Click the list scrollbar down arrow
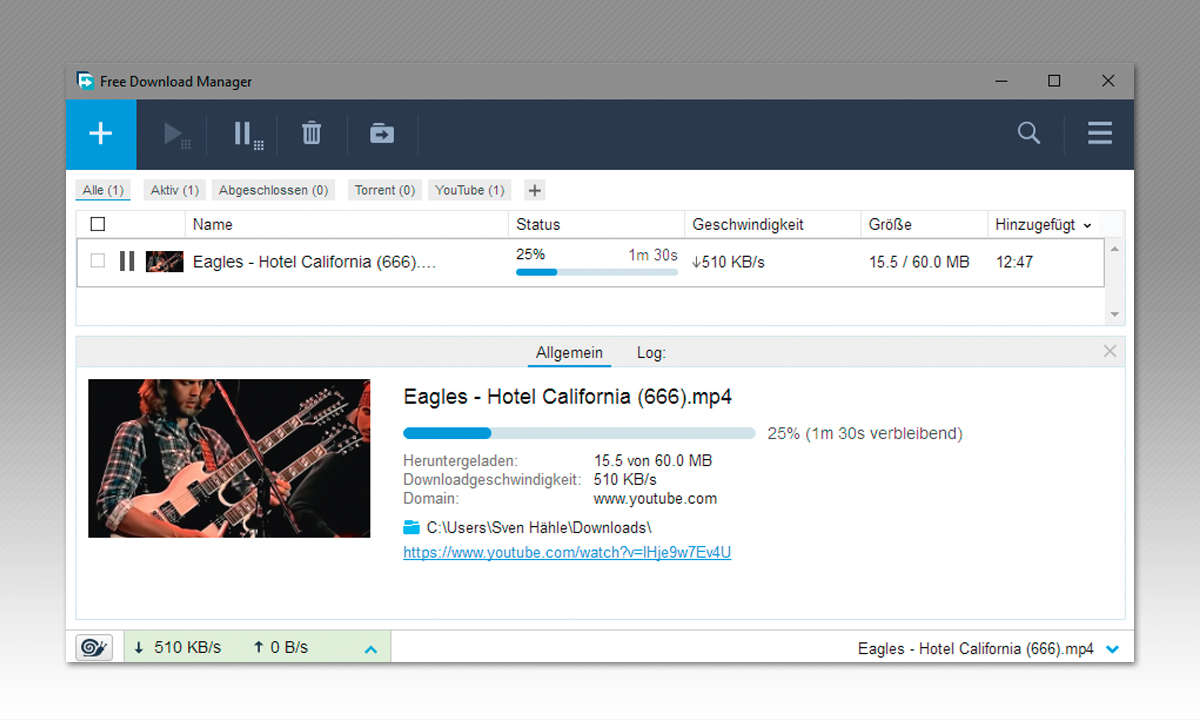Viewport: 1200px width, 720px height. tap(1115, 314)
